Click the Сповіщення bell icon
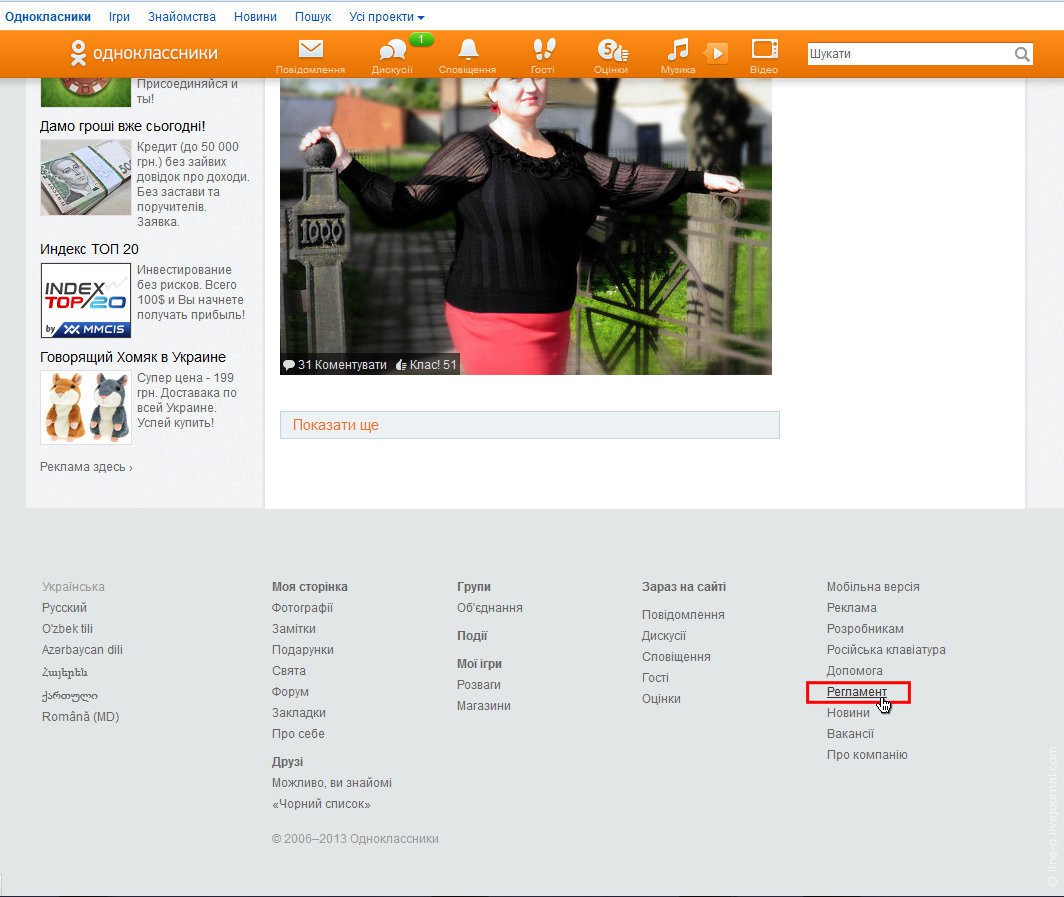This screenshot has height=897, width=1064. (x=467, y=50)
